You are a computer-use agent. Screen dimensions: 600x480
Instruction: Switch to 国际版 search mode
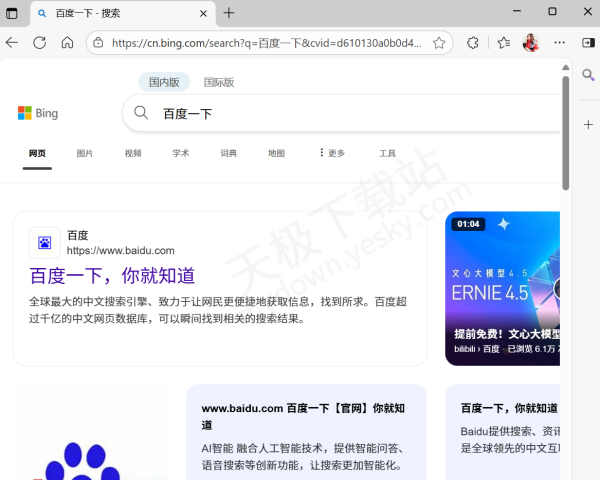pos(218,82)
